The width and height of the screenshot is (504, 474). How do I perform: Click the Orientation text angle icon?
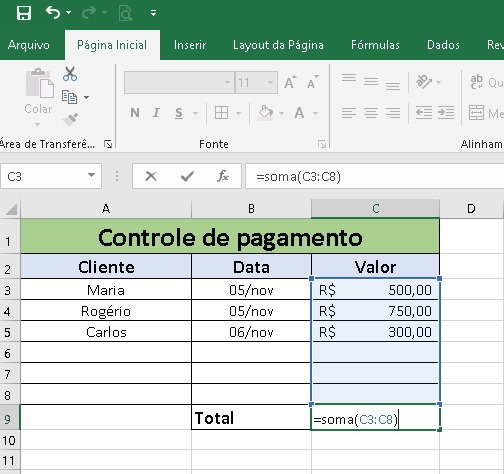point(424,82)
